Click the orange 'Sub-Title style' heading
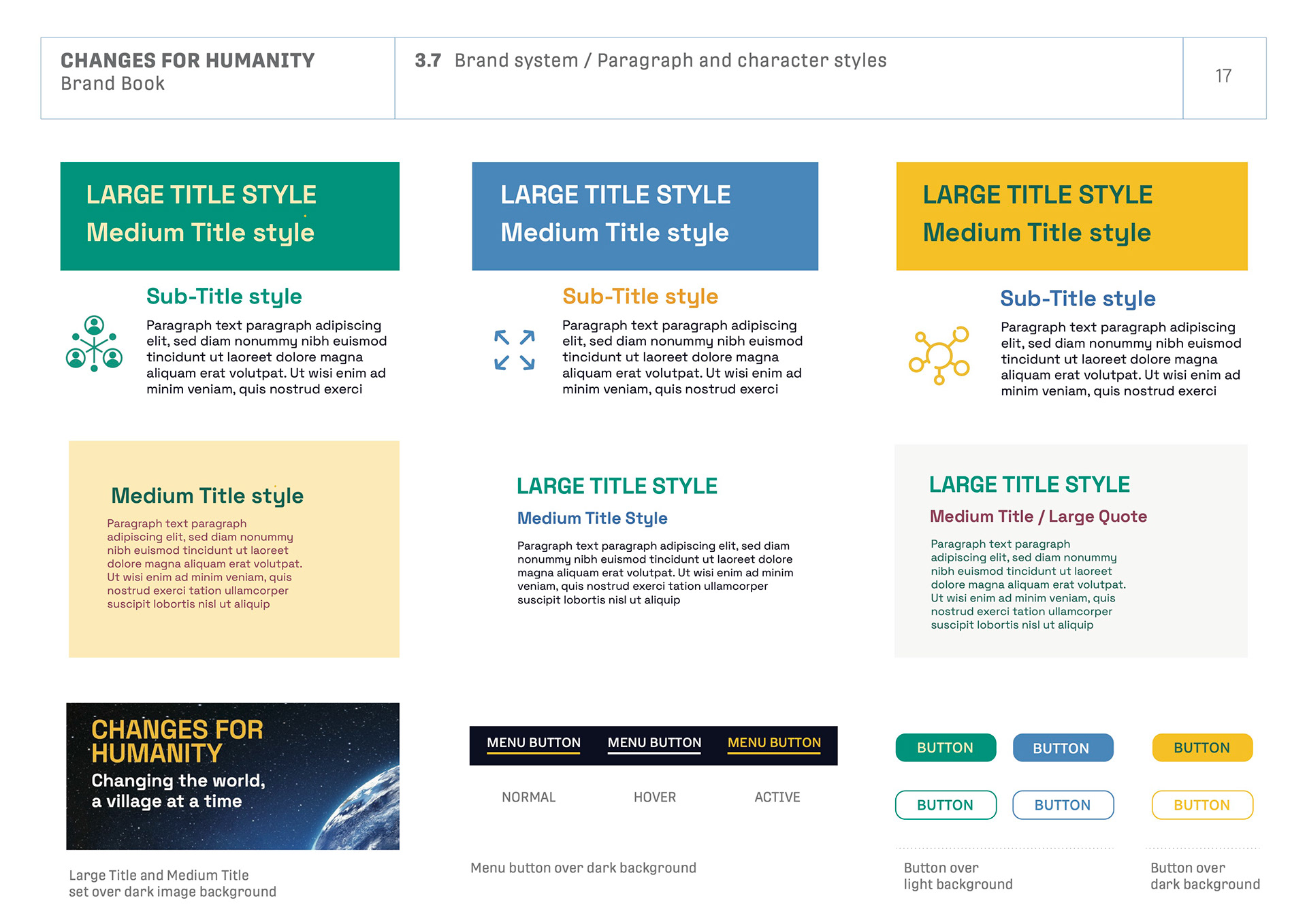Viewport: 1307px width, 924px height. point(640,297)
